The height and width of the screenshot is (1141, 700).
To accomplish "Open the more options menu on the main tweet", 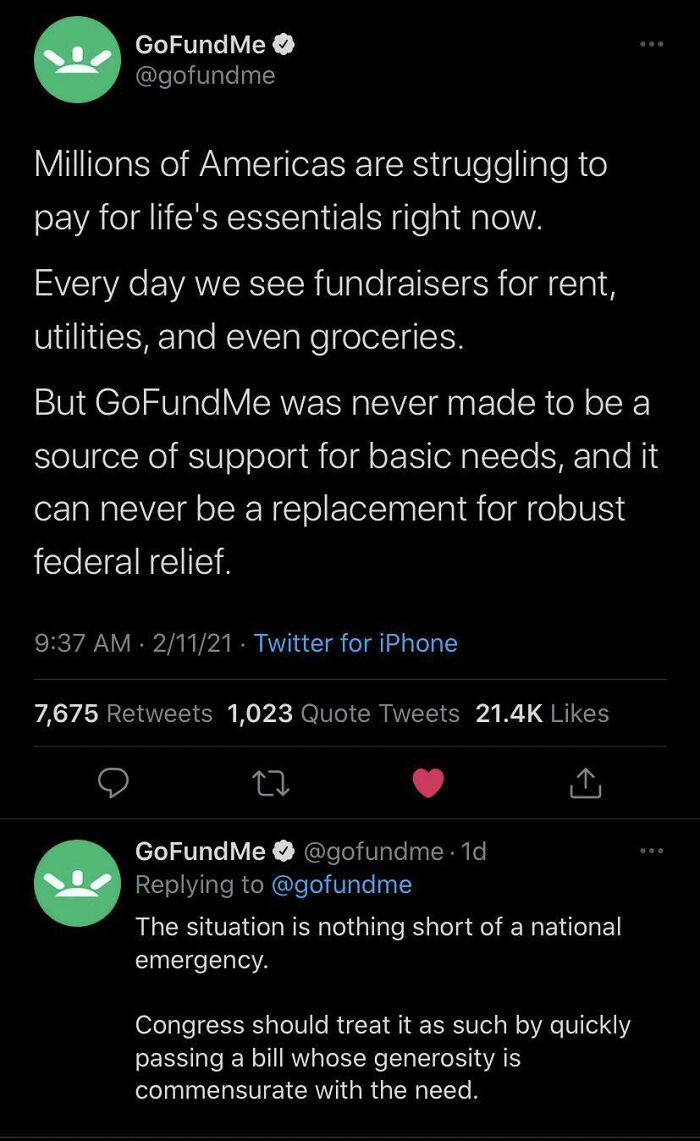I will (x=651, y=43).
